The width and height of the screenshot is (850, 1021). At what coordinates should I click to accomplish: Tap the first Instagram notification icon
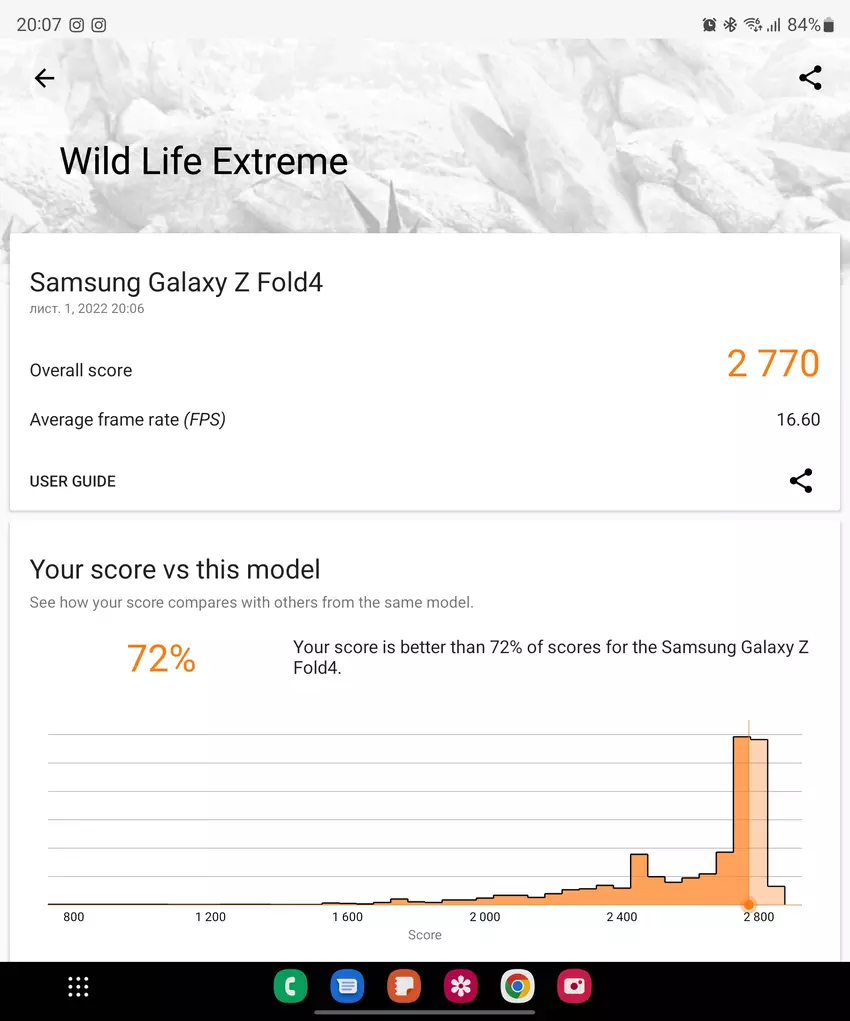pos(77,25)
